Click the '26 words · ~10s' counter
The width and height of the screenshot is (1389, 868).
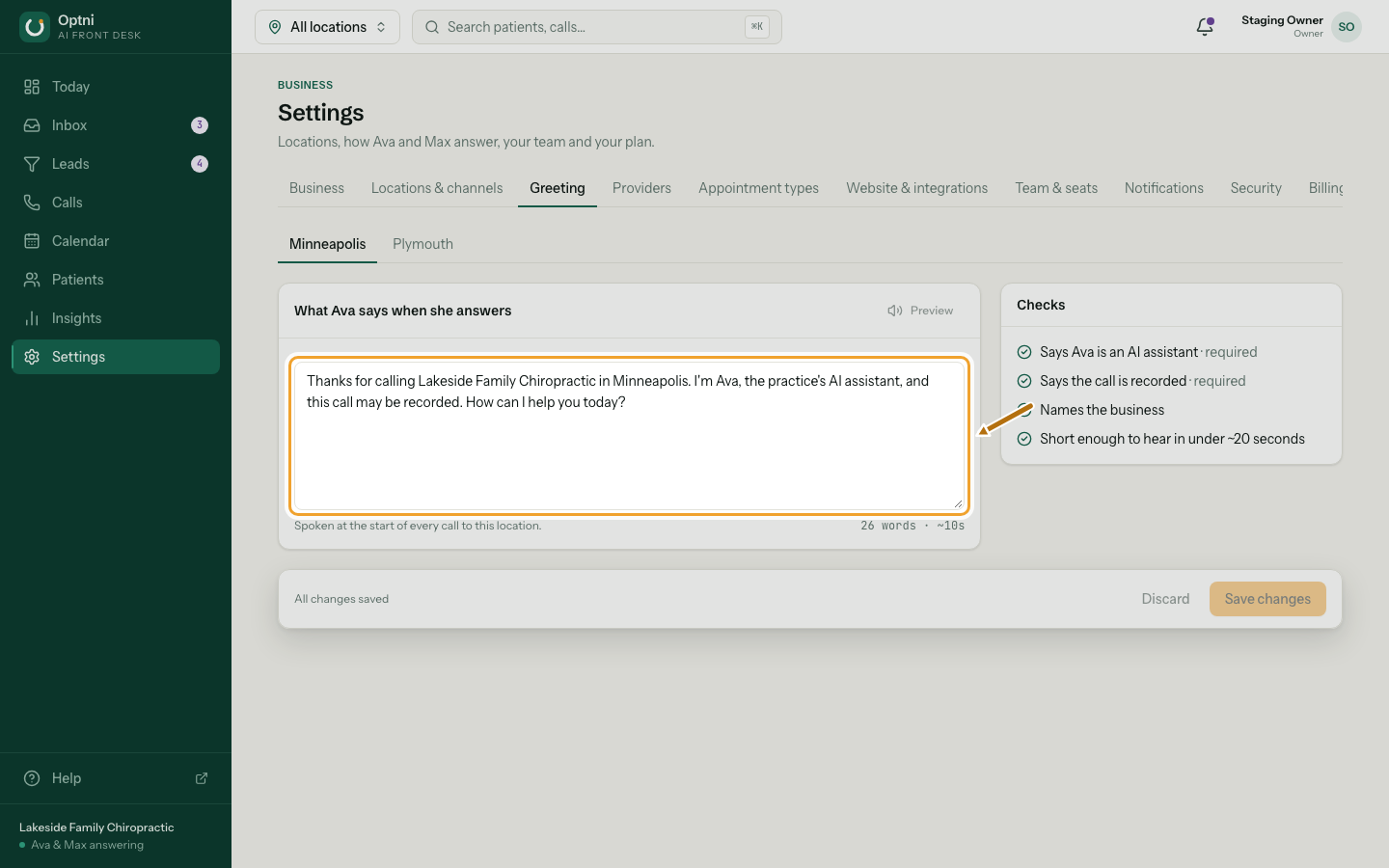pyautogui.click(x=912, y=526)
